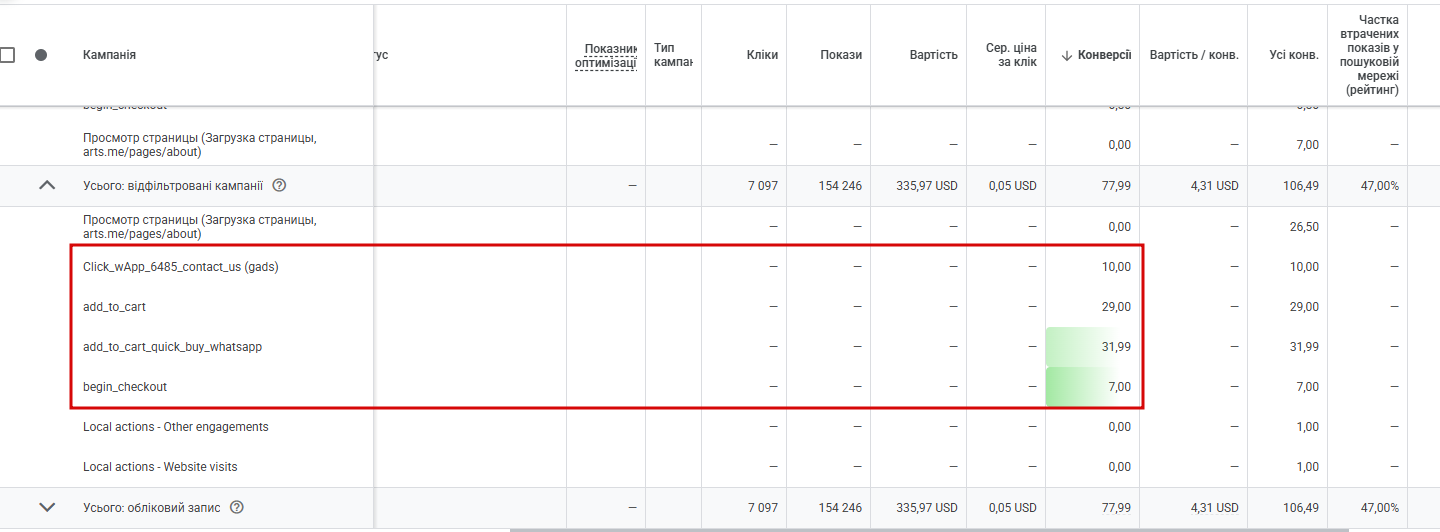The image size is (1440, 532).
Task: Open help icon beside filtered campaigns total
Action: [x=279, y=185]
